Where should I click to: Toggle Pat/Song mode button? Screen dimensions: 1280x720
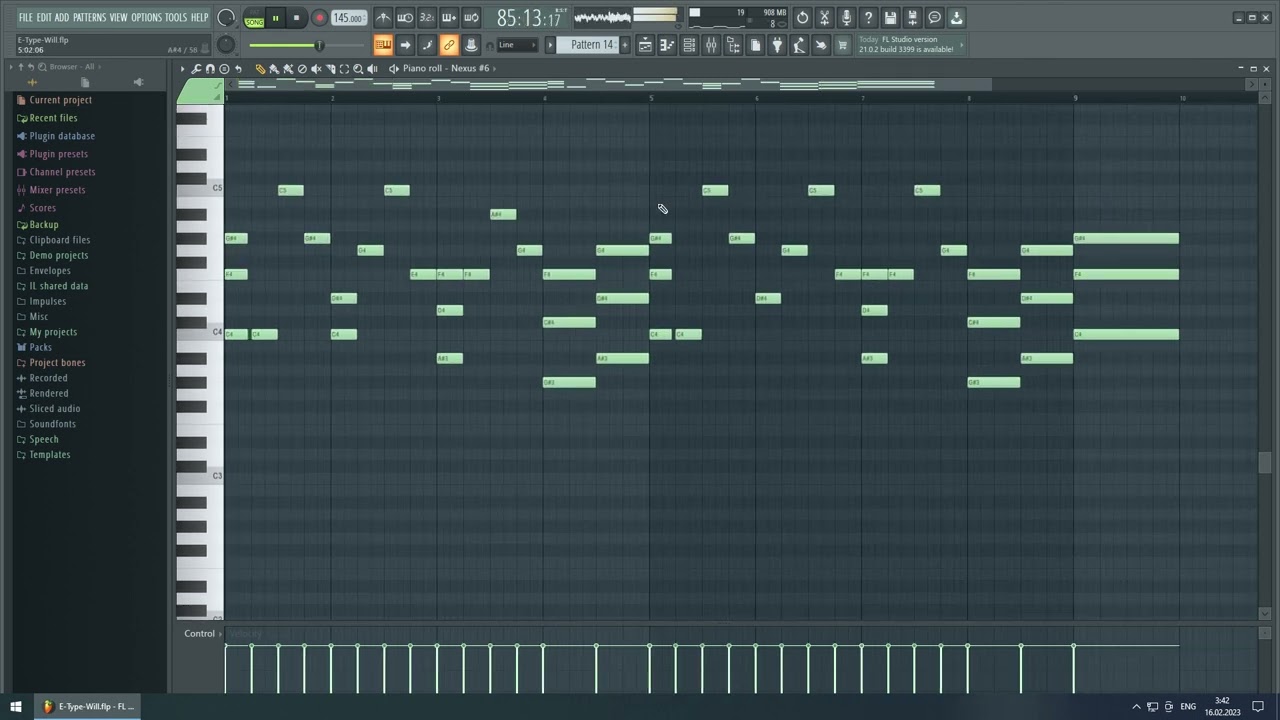point(254,18)
